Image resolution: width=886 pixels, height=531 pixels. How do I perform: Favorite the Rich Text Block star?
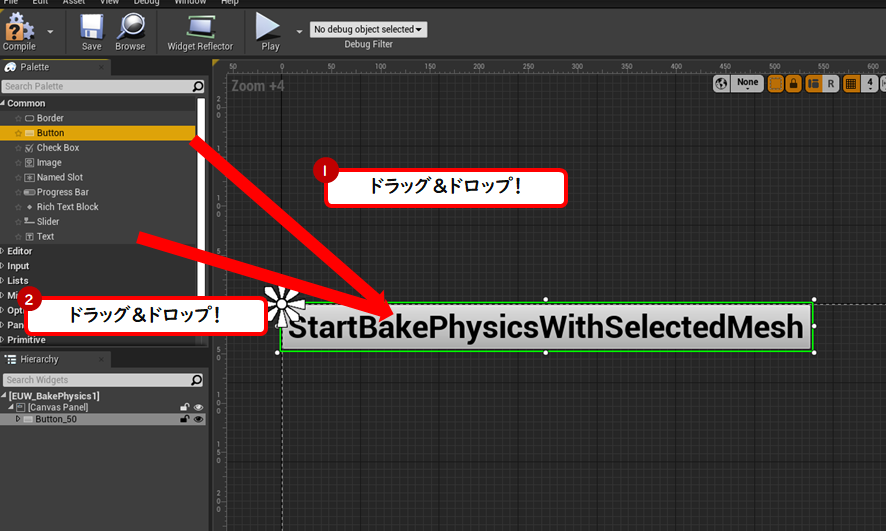tap(18, 207)
